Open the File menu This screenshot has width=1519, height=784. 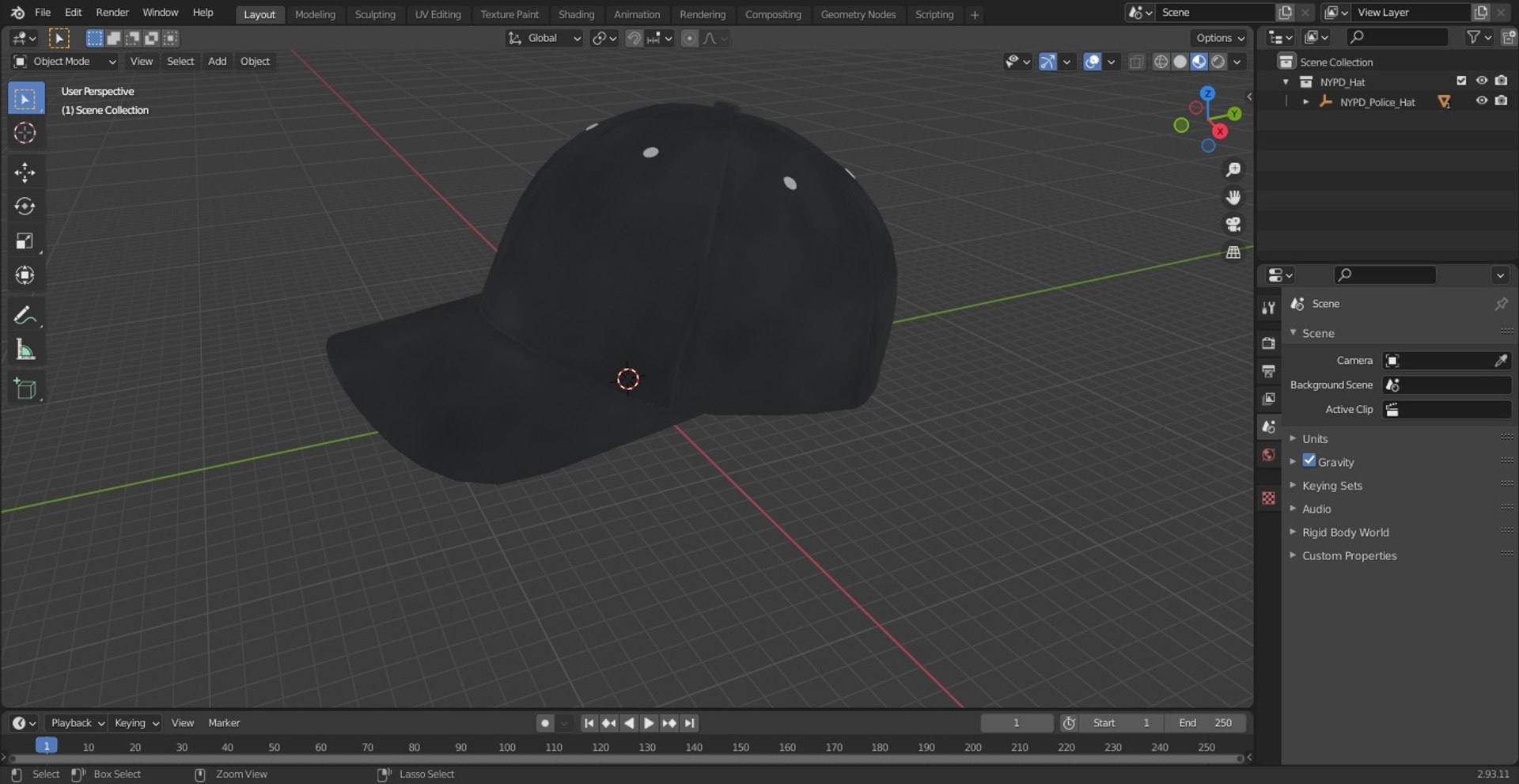pos(43,13)
